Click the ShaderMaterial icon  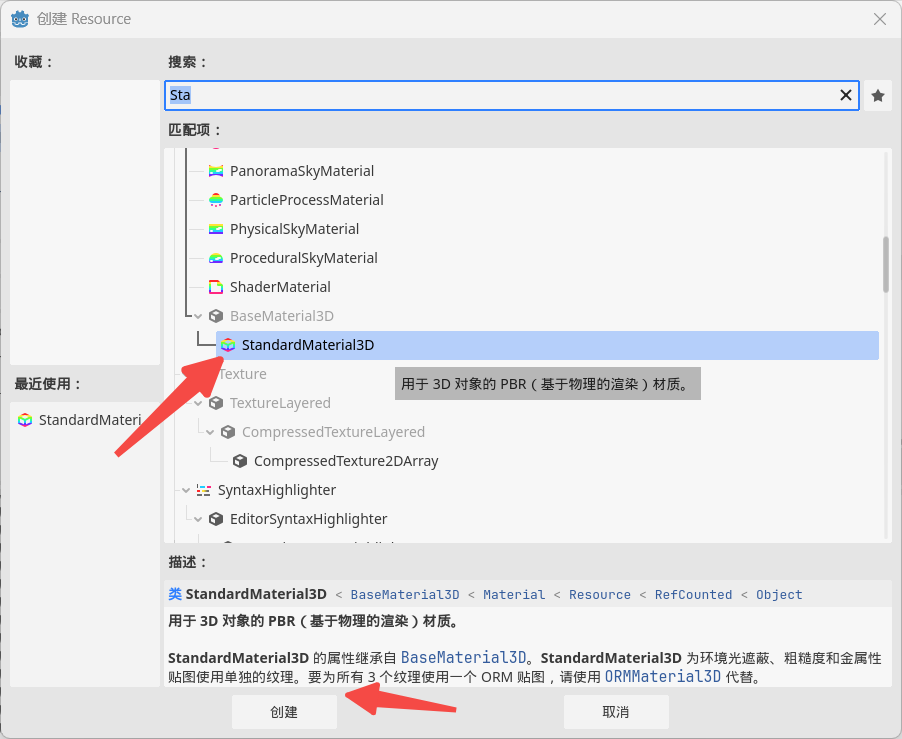[216, 287]
